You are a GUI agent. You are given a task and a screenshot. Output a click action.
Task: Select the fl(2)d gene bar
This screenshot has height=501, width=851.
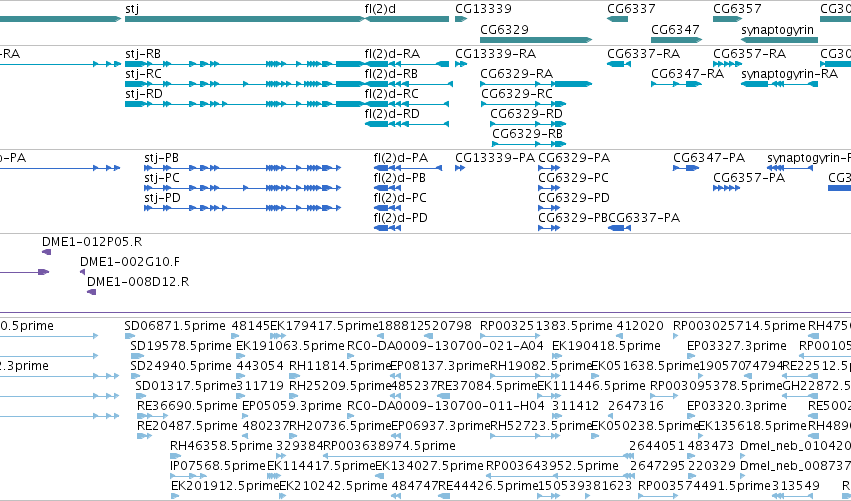click(x=407, y=19)
